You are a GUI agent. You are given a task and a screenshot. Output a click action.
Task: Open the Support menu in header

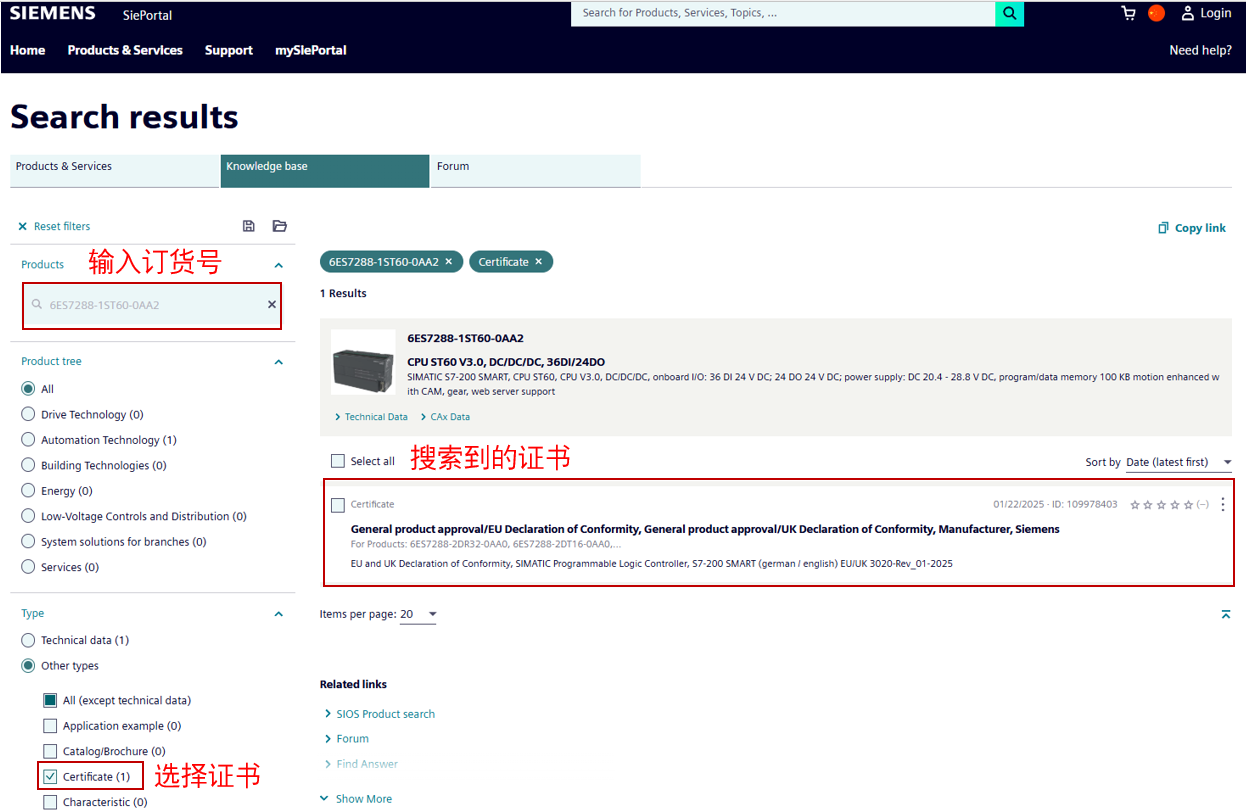[228, 50]
